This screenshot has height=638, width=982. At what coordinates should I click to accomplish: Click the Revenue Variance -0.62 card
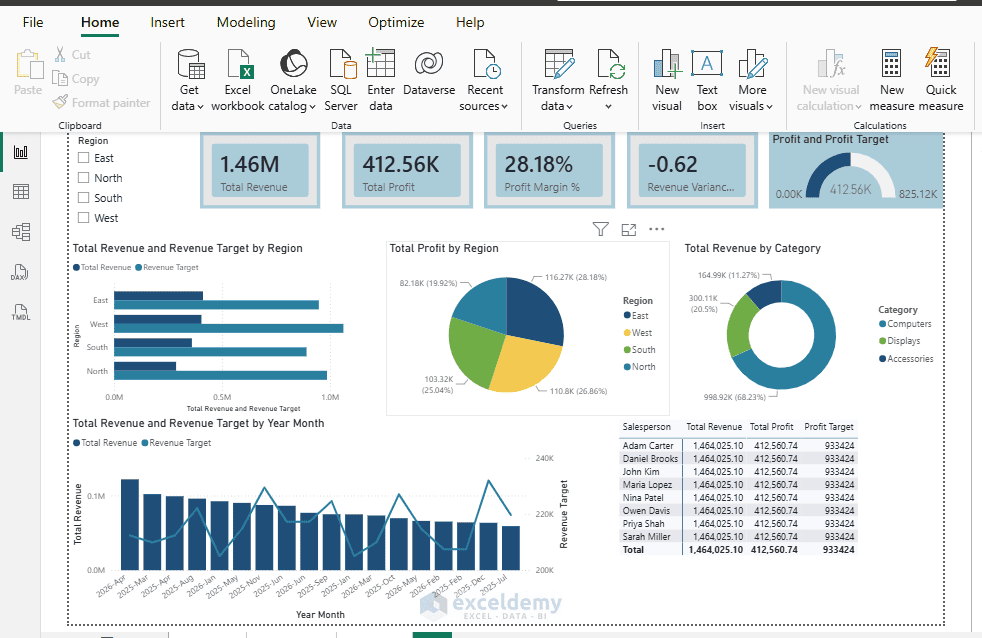point(692,170)
